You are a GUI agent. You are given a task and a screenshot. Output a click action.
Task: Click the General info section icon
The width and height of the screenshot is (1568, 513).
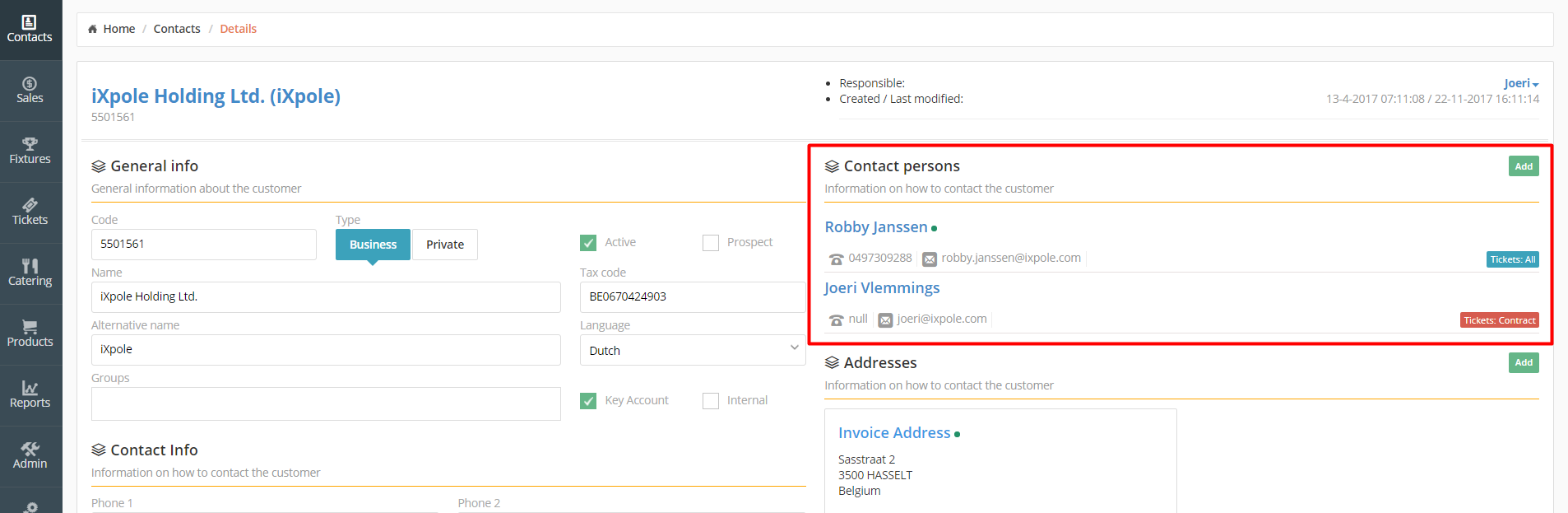[x=99, y=166]
